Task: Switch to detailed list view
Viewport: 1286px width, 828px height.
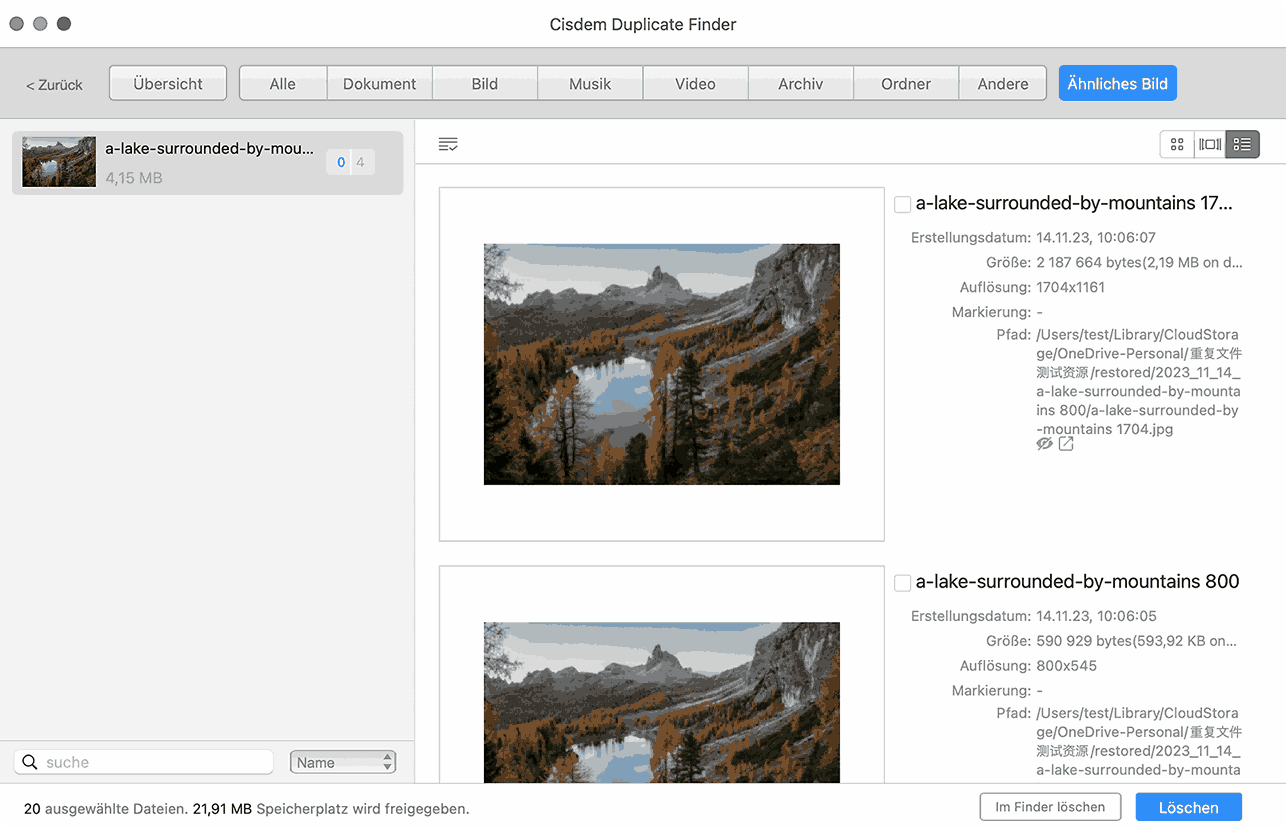Action: (x=1242, y=145)
